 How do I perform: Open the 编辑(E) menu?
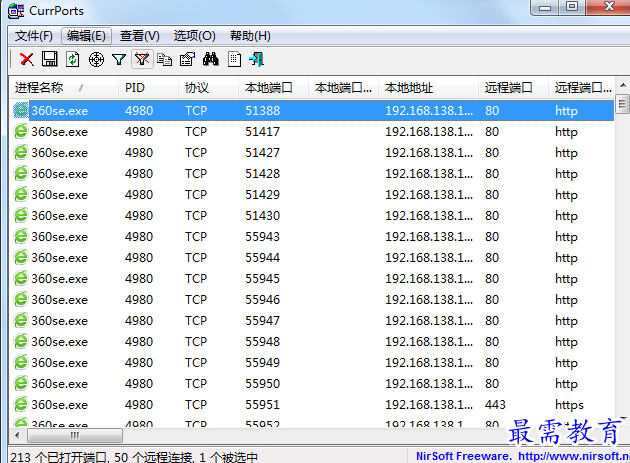[x=86, y=36]
